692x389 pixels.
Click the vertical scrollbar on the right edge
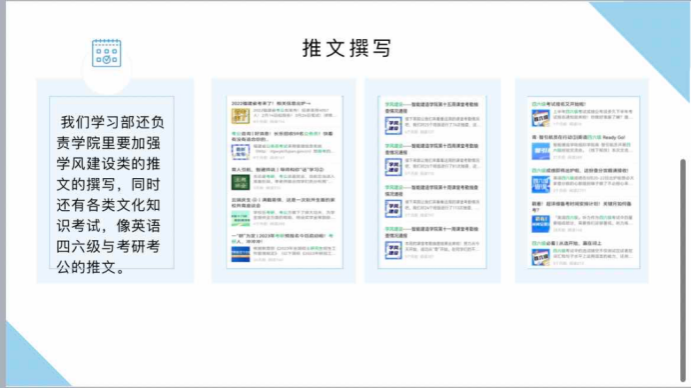(683, 270)
